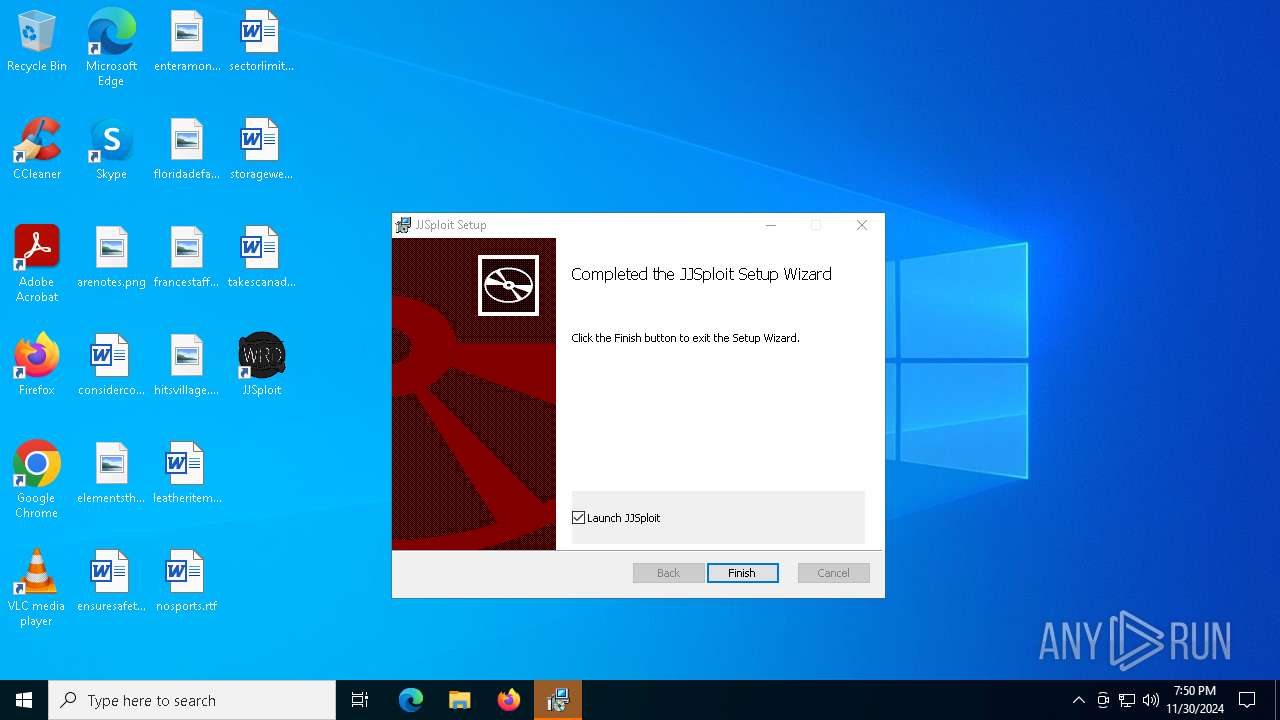Open the volume control in tray

(1151, 700)
